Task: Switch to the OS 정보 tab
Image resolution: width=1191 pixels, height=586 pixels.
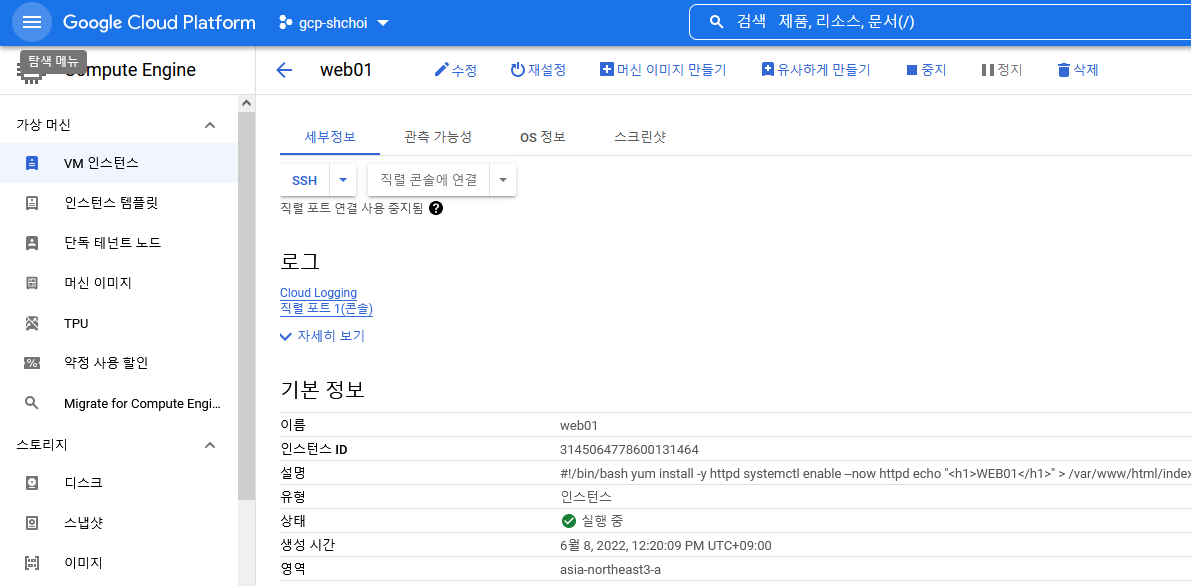Action: [542, 138]
